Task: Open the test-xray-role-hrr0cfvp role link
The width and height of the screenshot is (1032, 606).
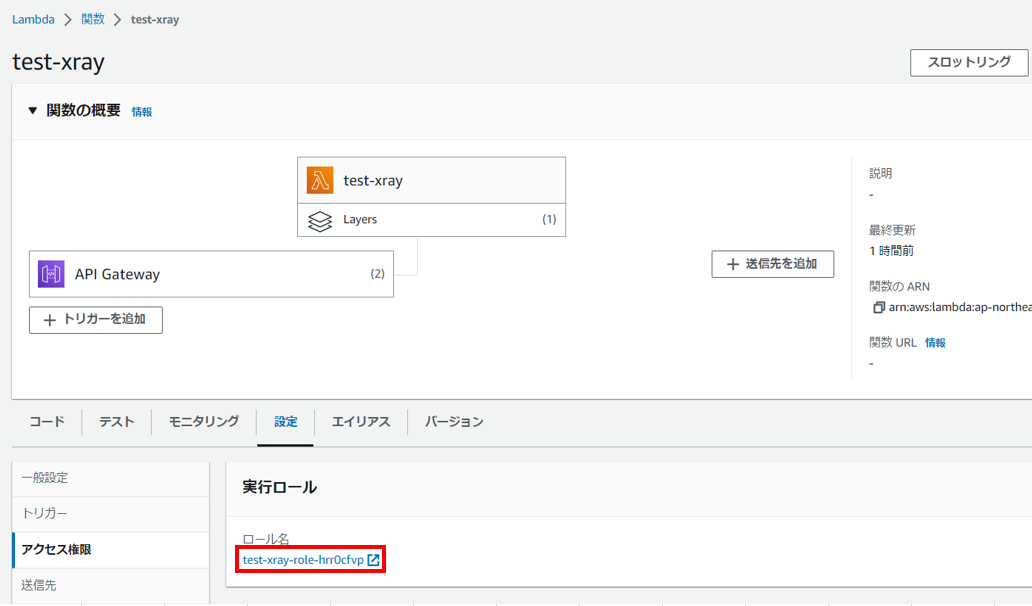Action: 303,560
